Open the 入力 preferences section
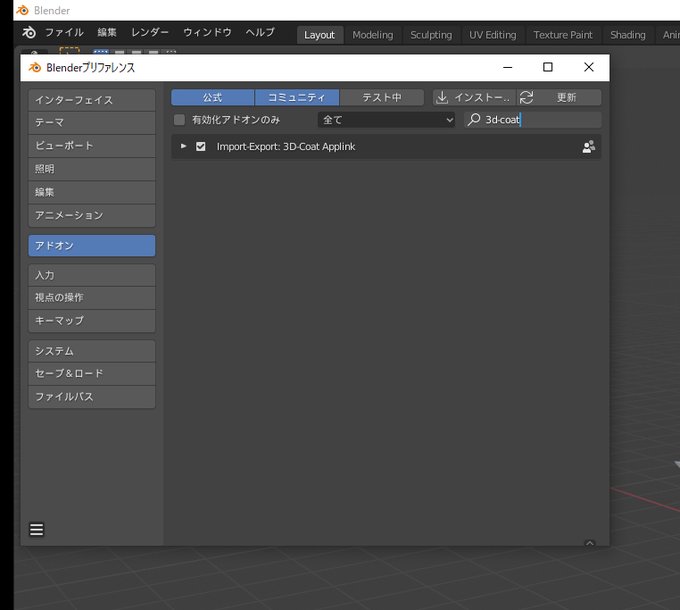 [x=92, y=275]
